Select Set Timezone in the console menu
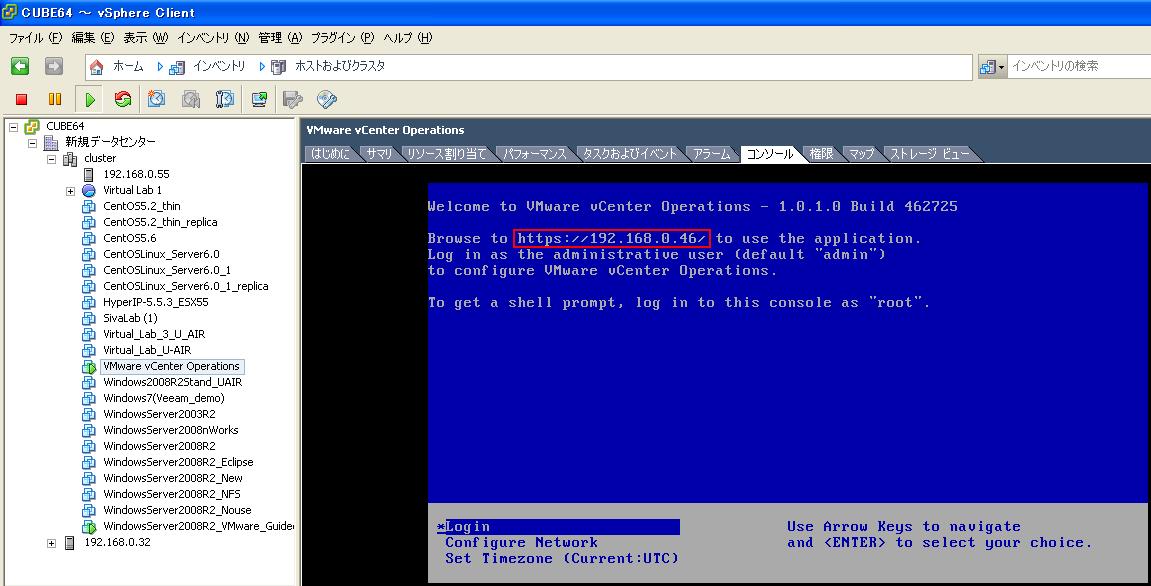The height and width of the screenshot is (586, 1151). [562, 559]
